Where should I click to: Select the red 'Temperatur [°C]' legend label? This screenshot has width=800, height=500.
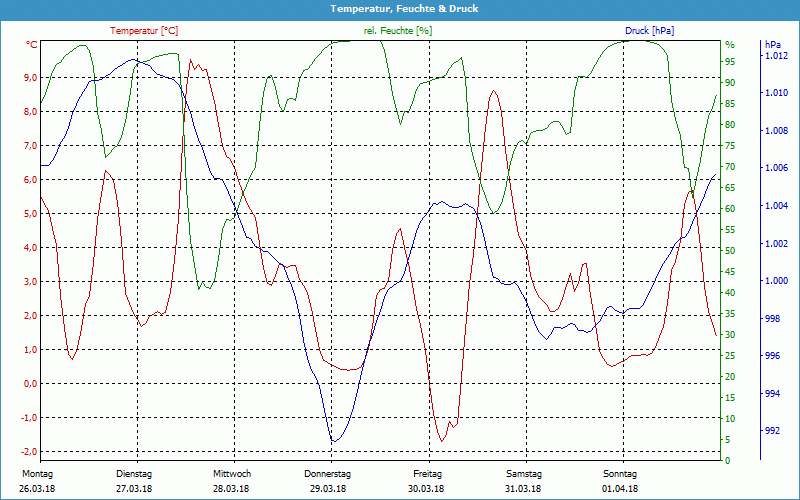click(144, 31)
